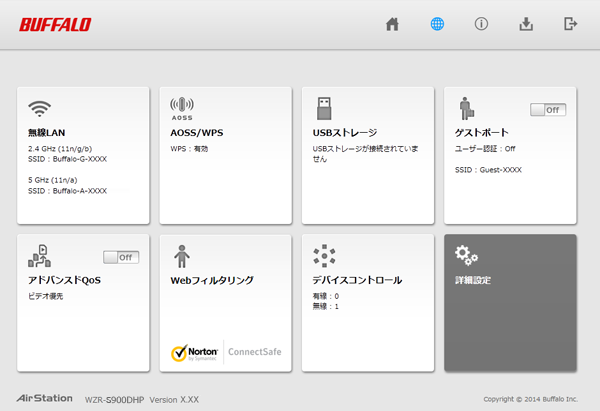600x411 pixels.
Task: Click the ConnectSafe label
Action: [254, 352]
